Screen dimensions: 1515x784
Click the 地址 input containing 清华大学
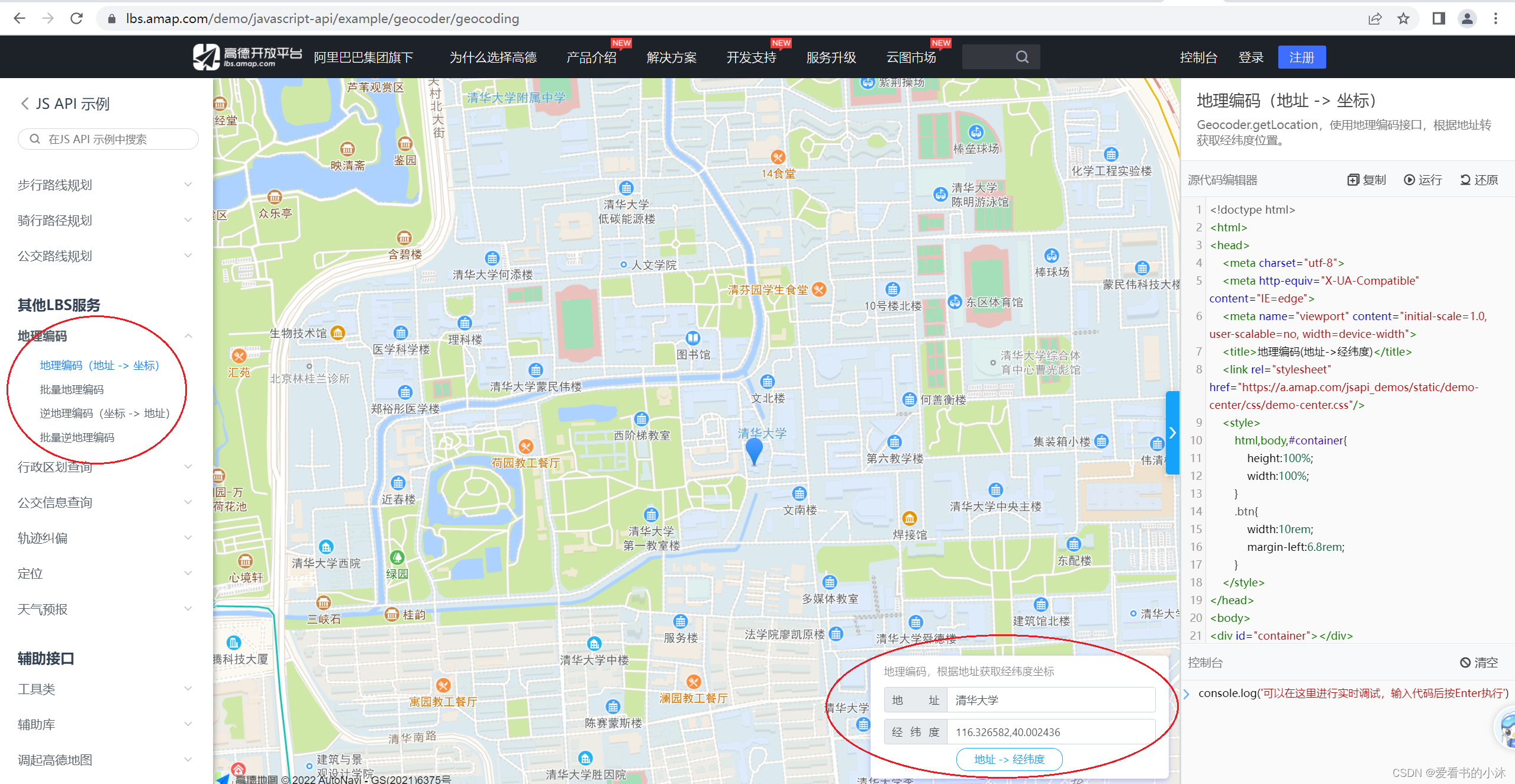coord(1051,700)
